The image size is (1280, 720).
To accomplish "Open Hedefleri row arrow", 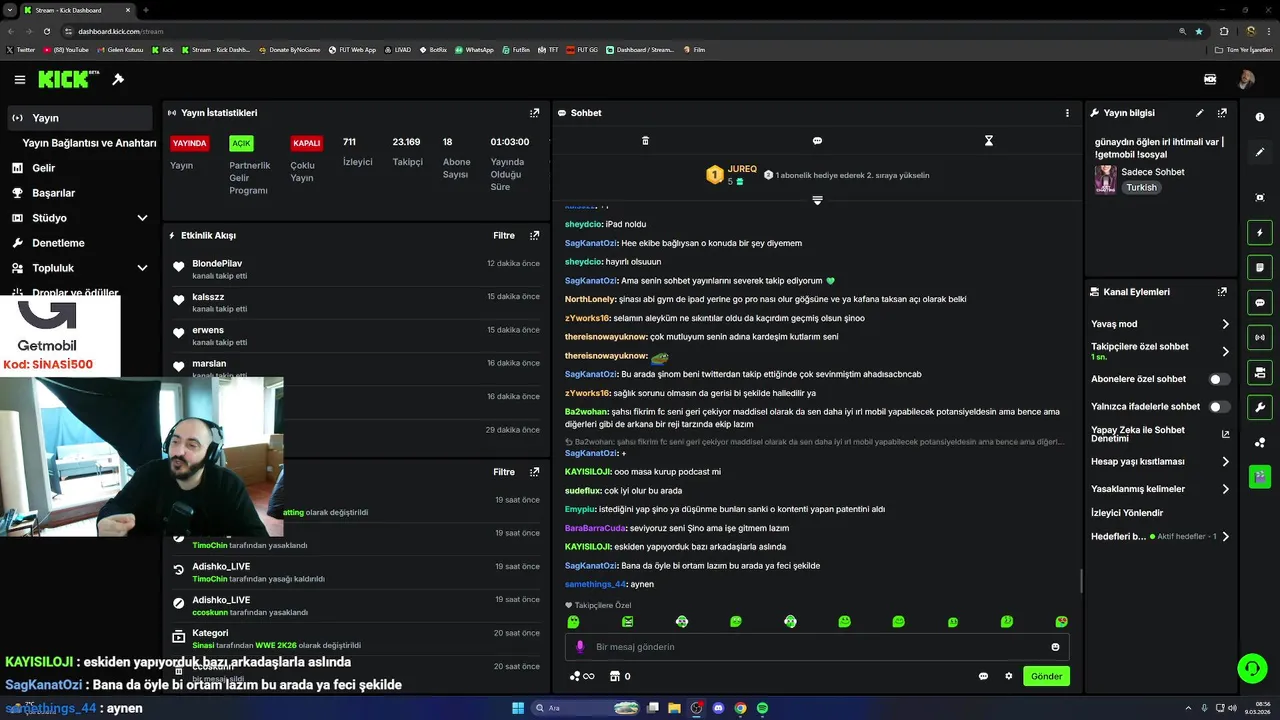I will [1225, 537].
